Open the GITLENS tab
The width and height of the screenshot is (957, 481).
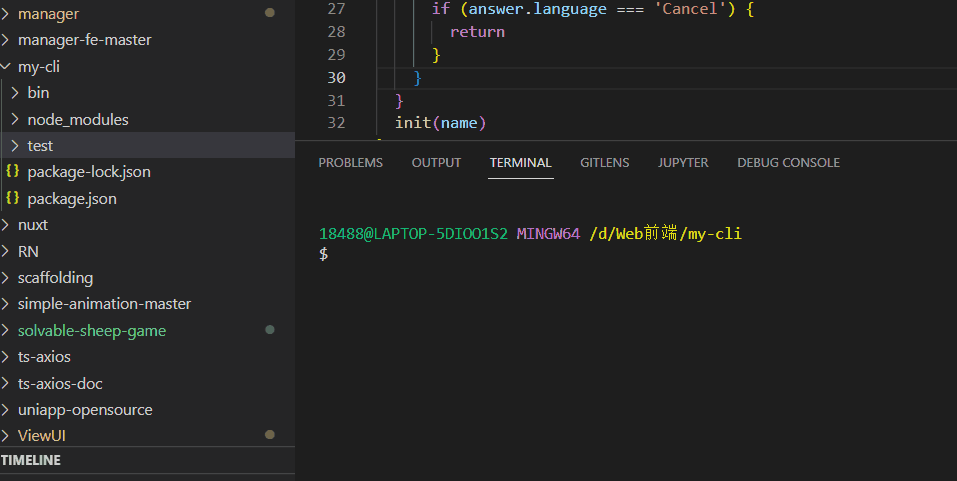[605, 162]
